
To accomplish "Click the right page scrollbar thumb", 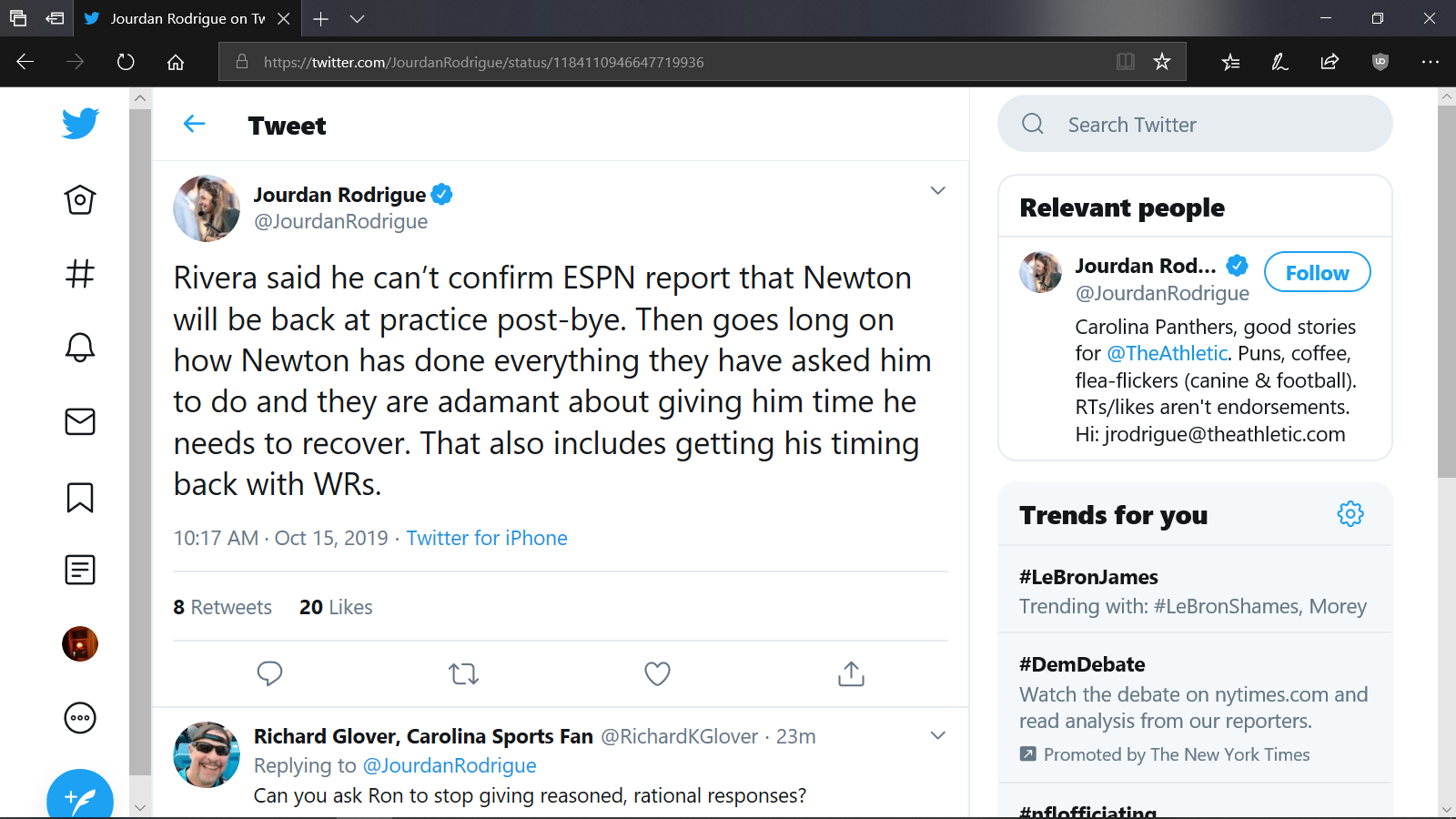I will click(x=1446, y=291).
